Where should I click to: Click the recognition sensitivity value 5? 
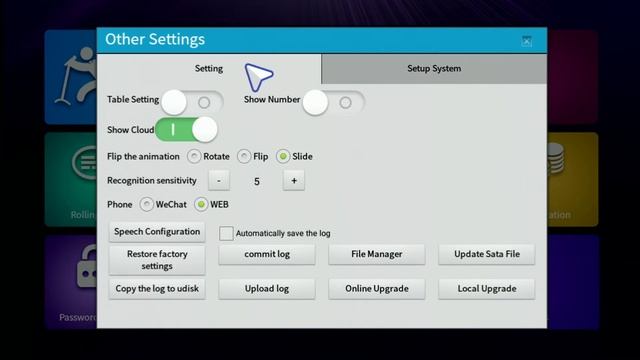pos(257,181)
